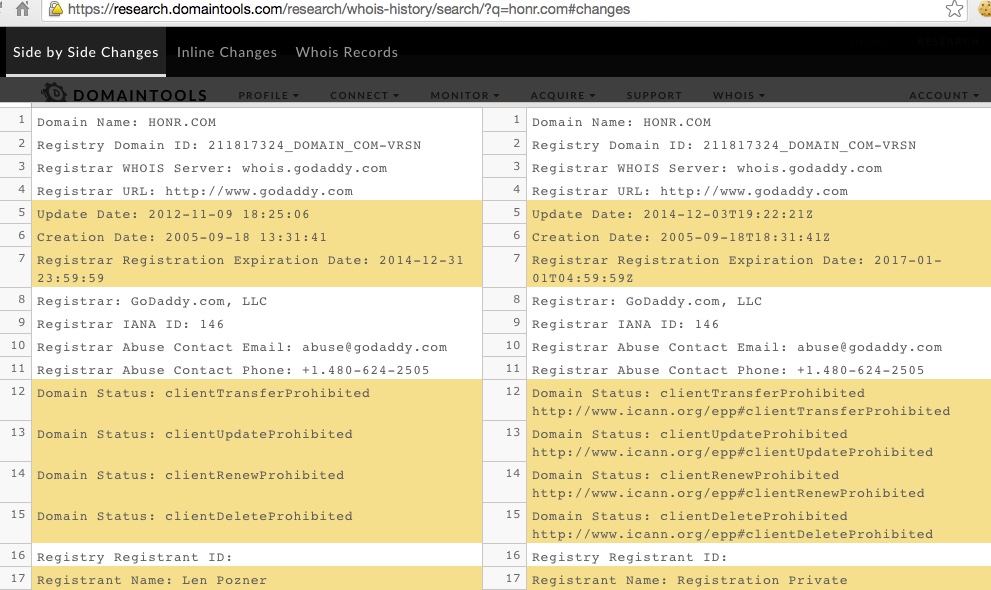Bookmark this page with the star icon
Screen dimensions: 991x590
click(x=954, y=10)
